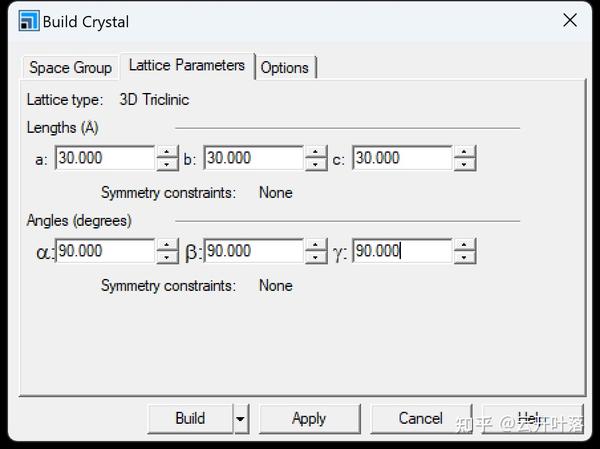Click the length a input field
Viewport: 600px width, 449px height.
(x=104, y=158)
